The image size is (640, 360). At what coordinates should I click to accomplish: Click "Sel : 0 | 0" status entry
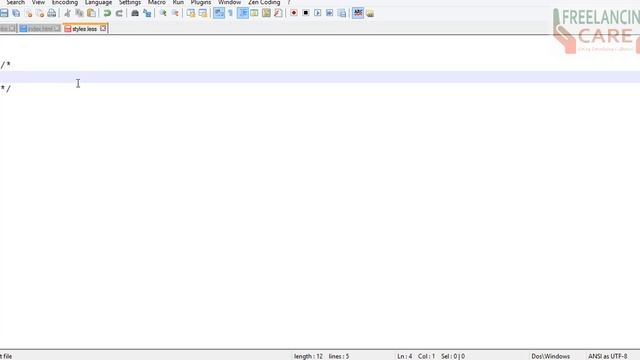click(453, 356)
